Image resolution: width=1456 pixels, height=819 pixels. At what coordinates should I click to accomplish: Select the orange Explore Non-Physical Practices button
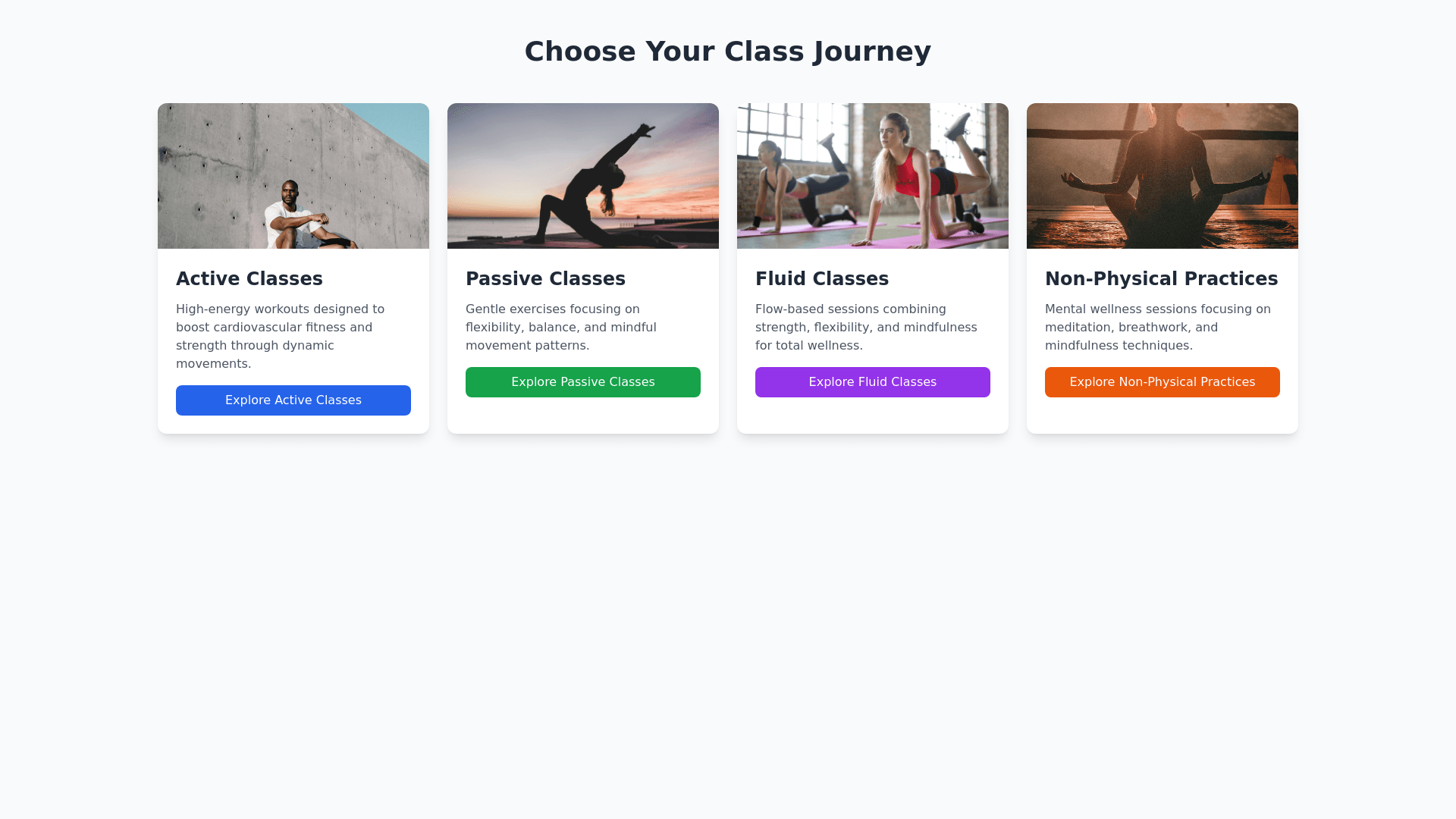pyautogui.click(x=1163, y=382)
